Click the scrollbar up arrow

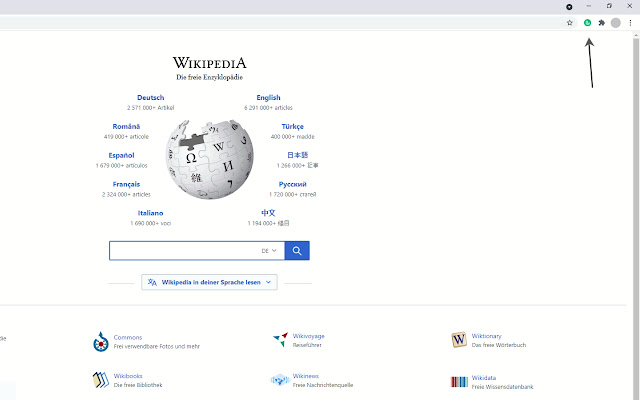point(636,36)
